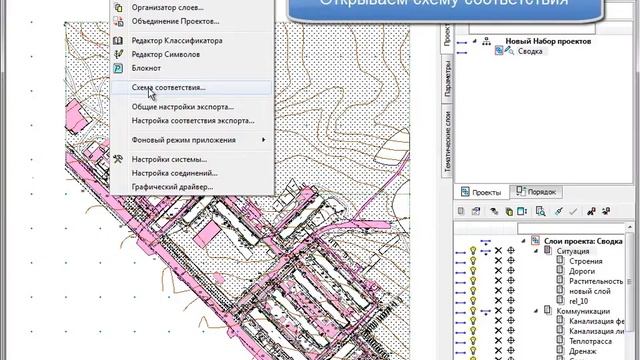Click the filter lines icon in Ситуация row
The image size is (640, 360).
pyautogui.click(x=486, y=252)
